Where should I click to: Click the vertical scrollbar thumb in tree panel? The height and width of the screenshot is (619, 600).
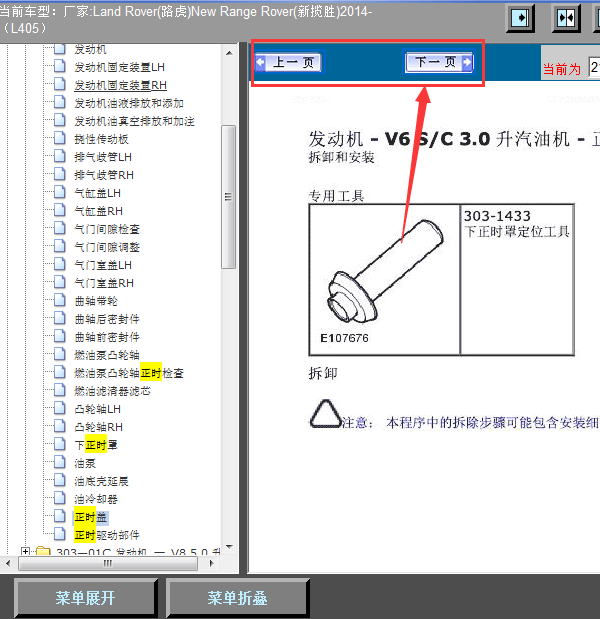tap(229, 197)
